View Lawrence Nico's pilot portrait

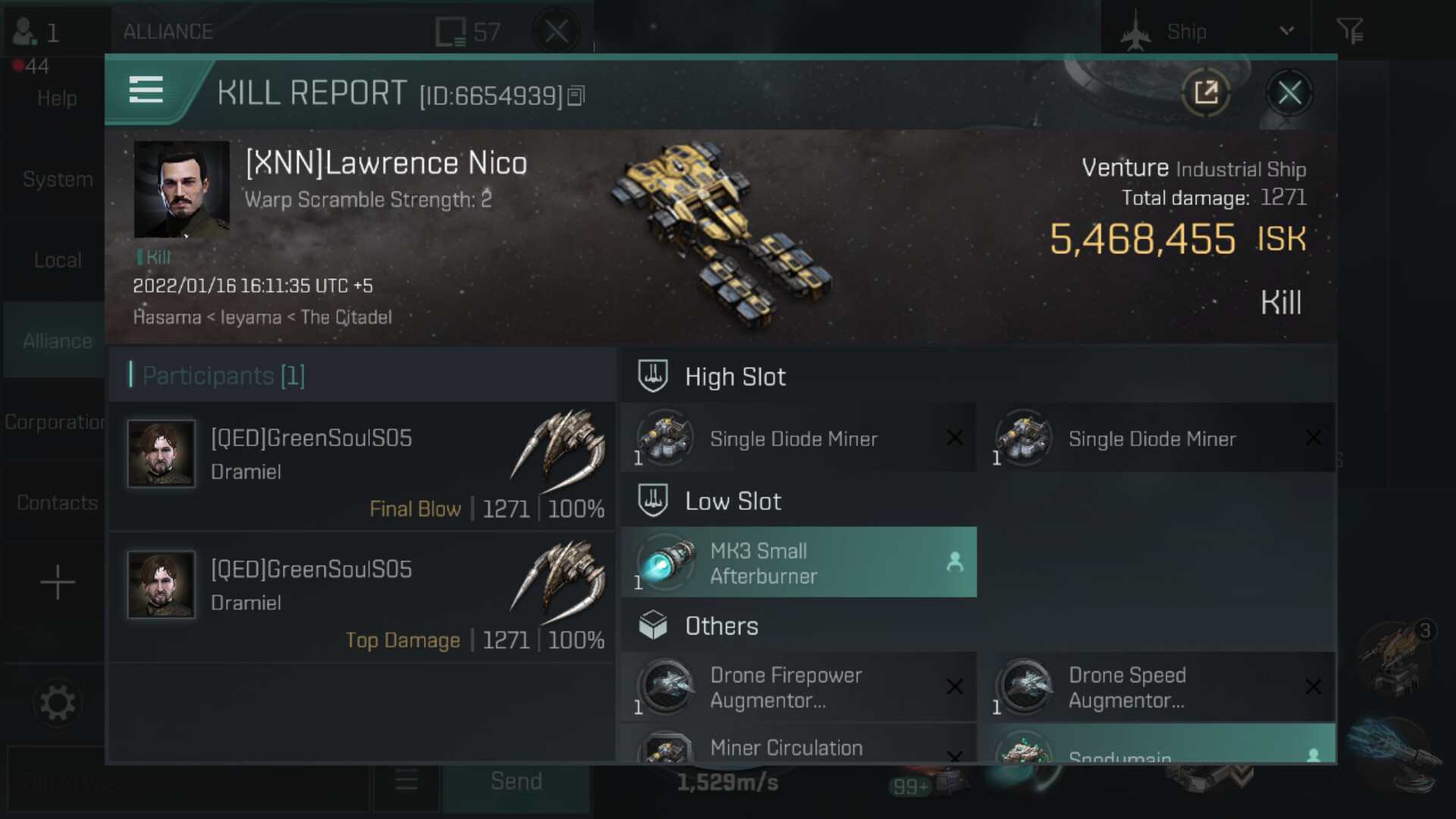click(182, 190)
